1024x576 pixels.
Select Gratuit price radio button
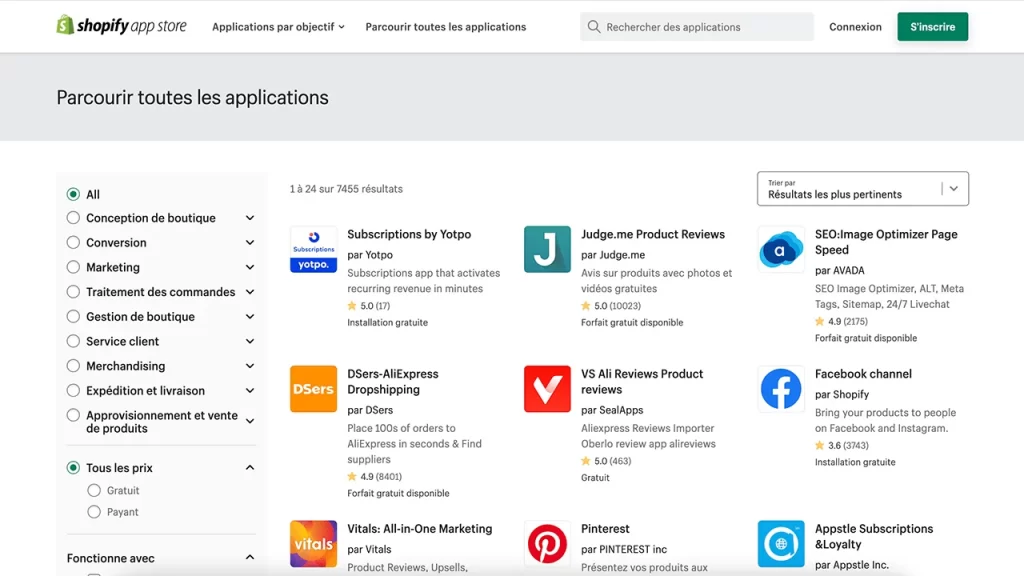tap(94, 490)
